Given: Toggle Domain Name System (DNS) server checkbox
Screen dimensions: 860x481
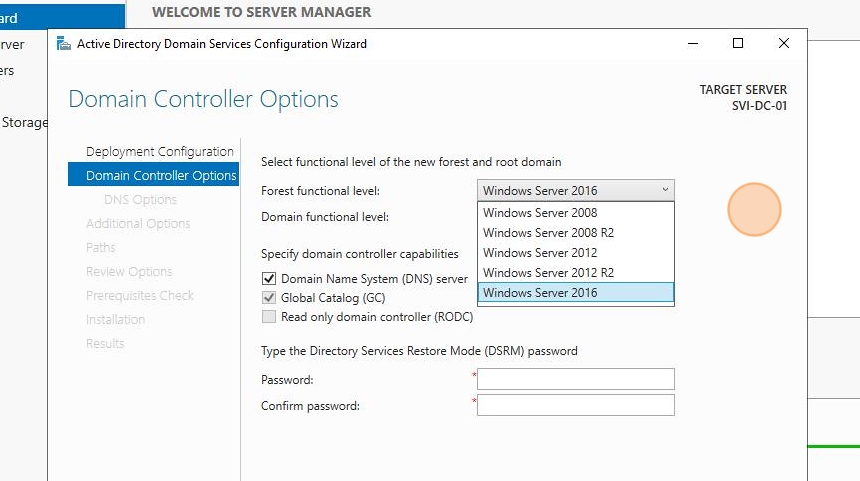Looking at the screenshot, I should [x=269, y=279].
